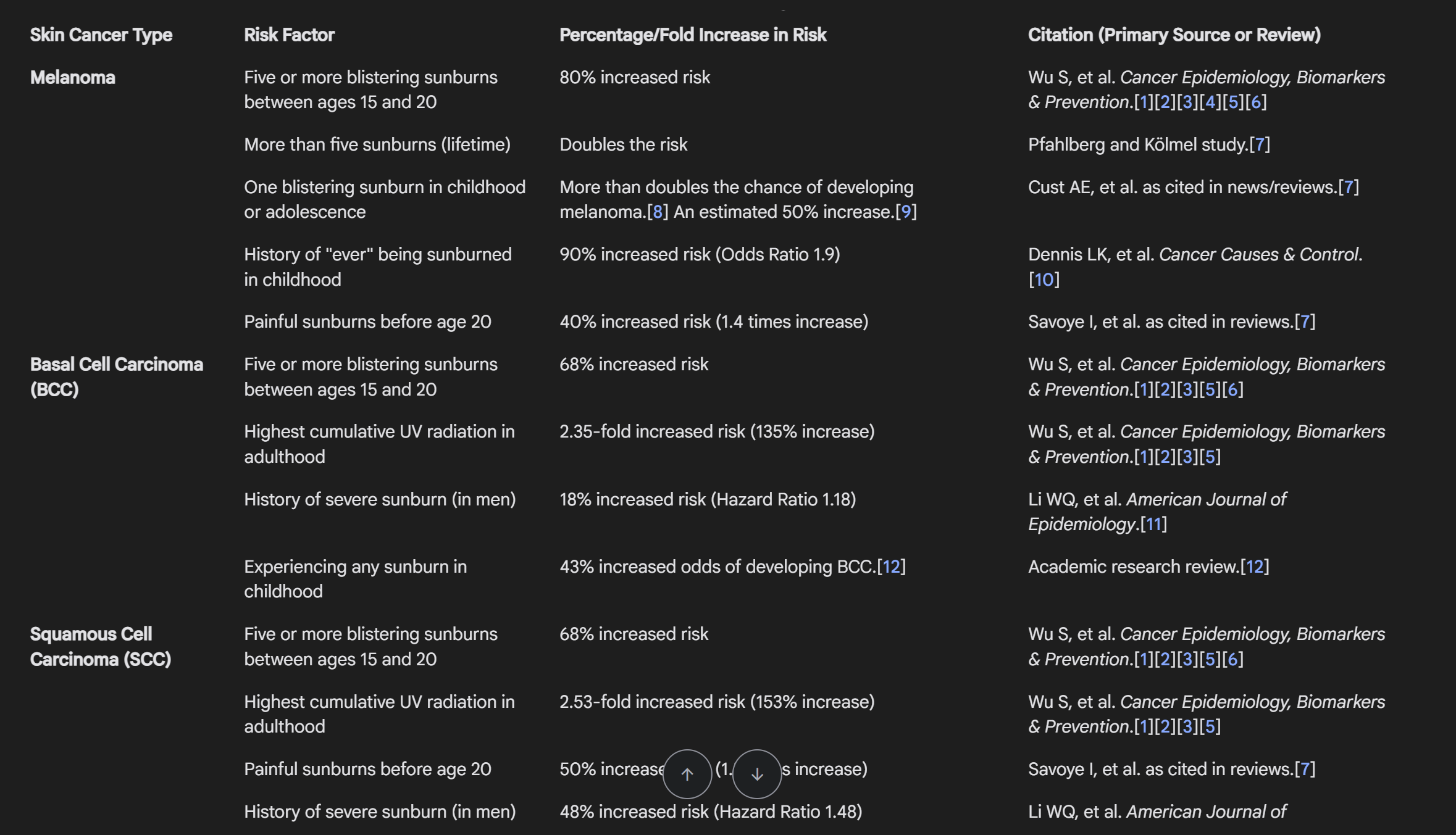Click 'Dennis LK, et al. Cancer Causes & Control' text
This screenshot has width=1456, height=835.
[1195, 254]
